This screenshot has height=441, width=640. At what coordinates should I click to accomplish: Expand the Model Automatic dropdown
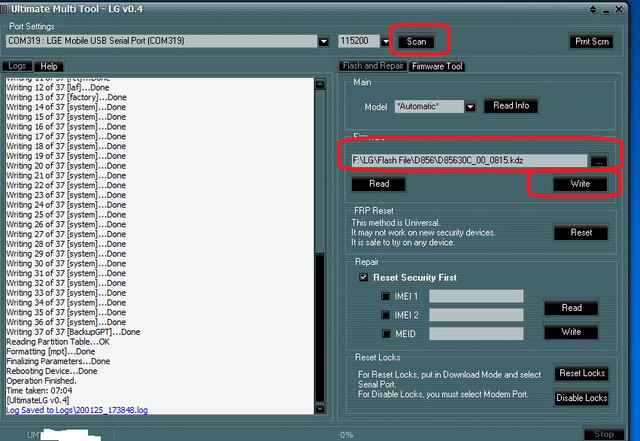(470, 107)
